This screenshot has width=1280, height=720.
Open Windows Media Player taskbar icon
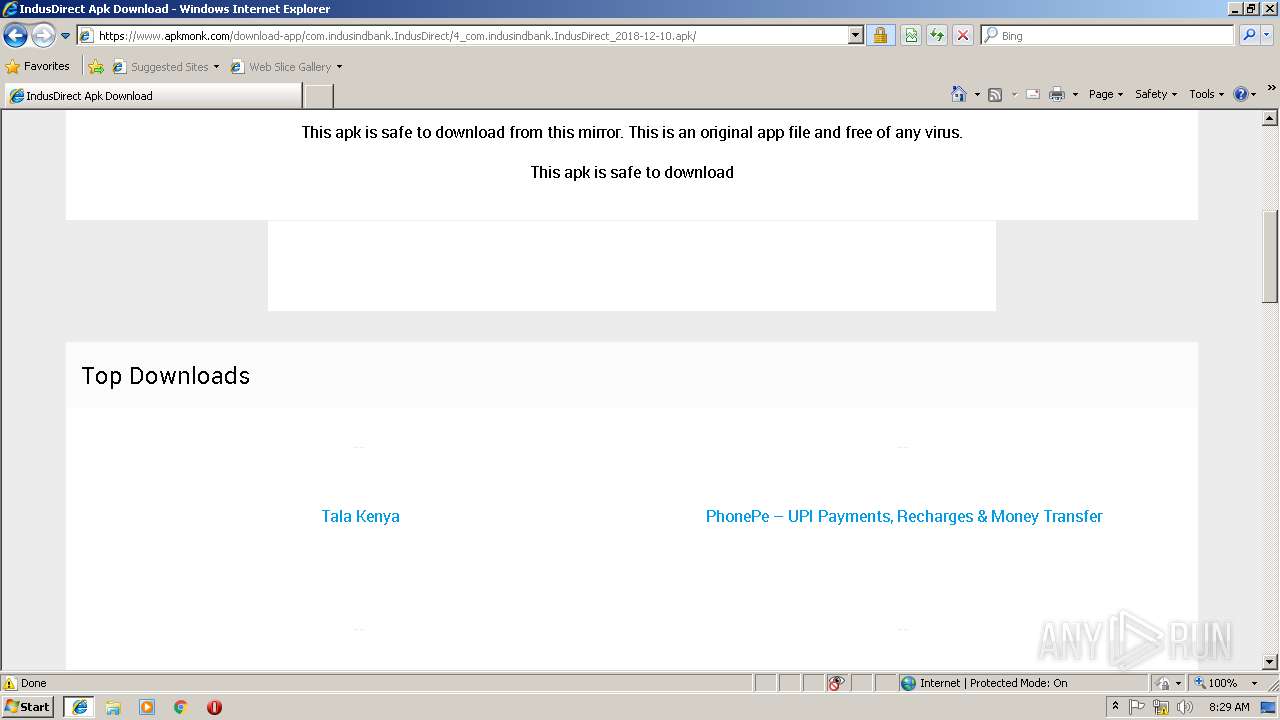pos(147,707)
